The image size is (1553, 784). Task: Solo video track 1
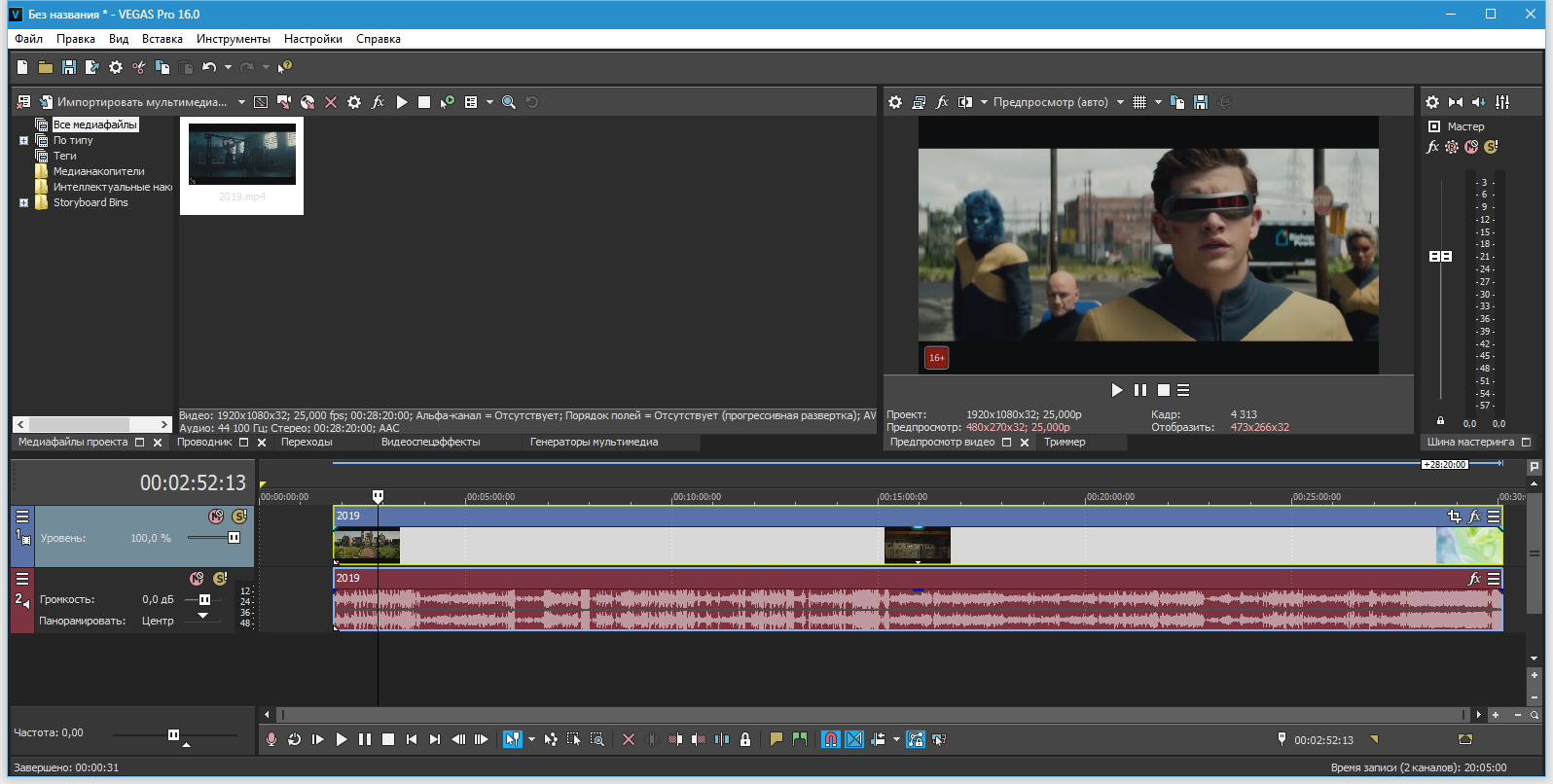tap(238, 517)
